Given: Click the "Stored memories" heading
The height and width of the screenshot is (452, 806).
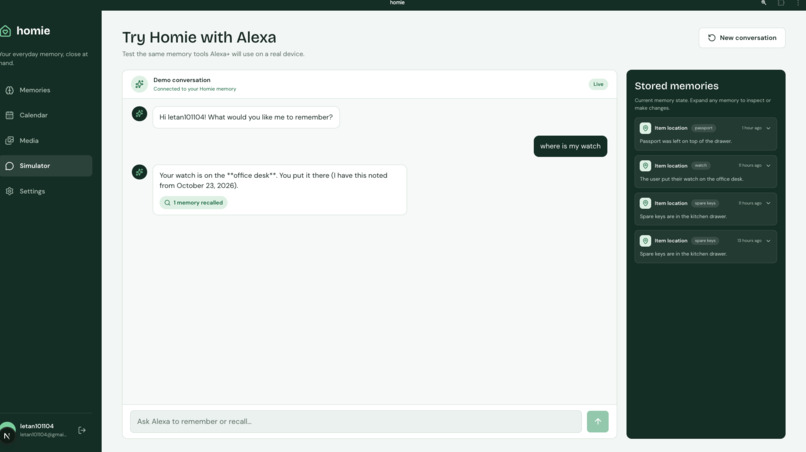Looking at the screenshot, I should click(676, 86).
